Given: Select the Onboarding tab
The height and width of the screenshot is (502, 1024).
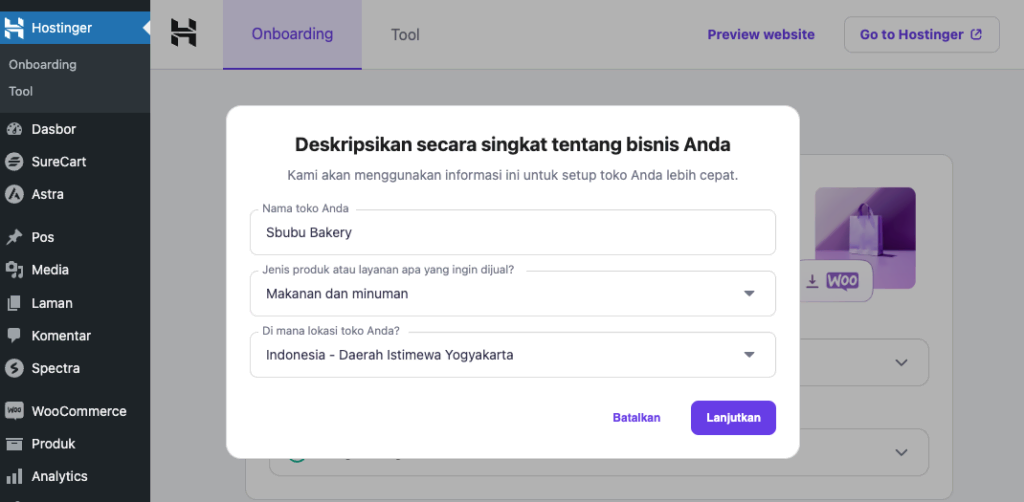Looking at the screenshot, I should [292, 34].
